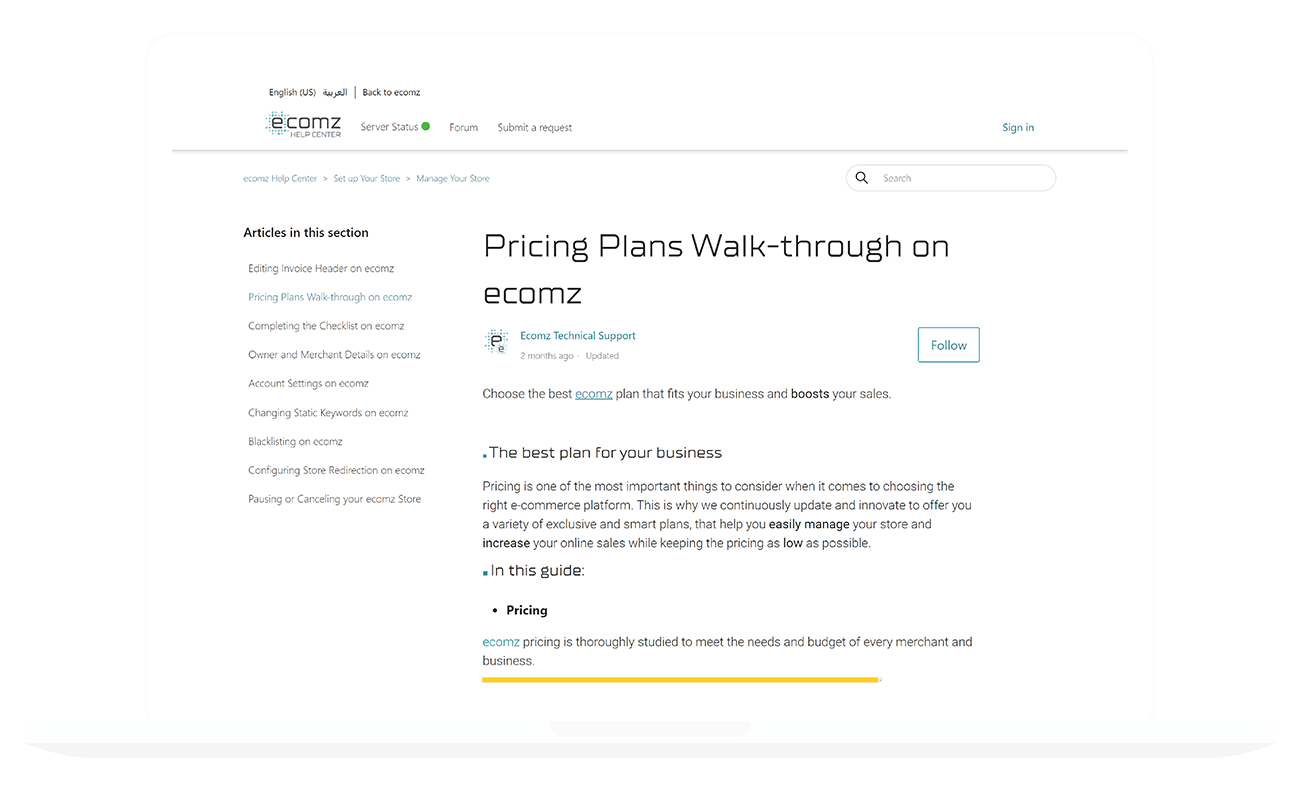
Task: Open the Forum page
Action: pyautogui.click(x=463, y=127)
